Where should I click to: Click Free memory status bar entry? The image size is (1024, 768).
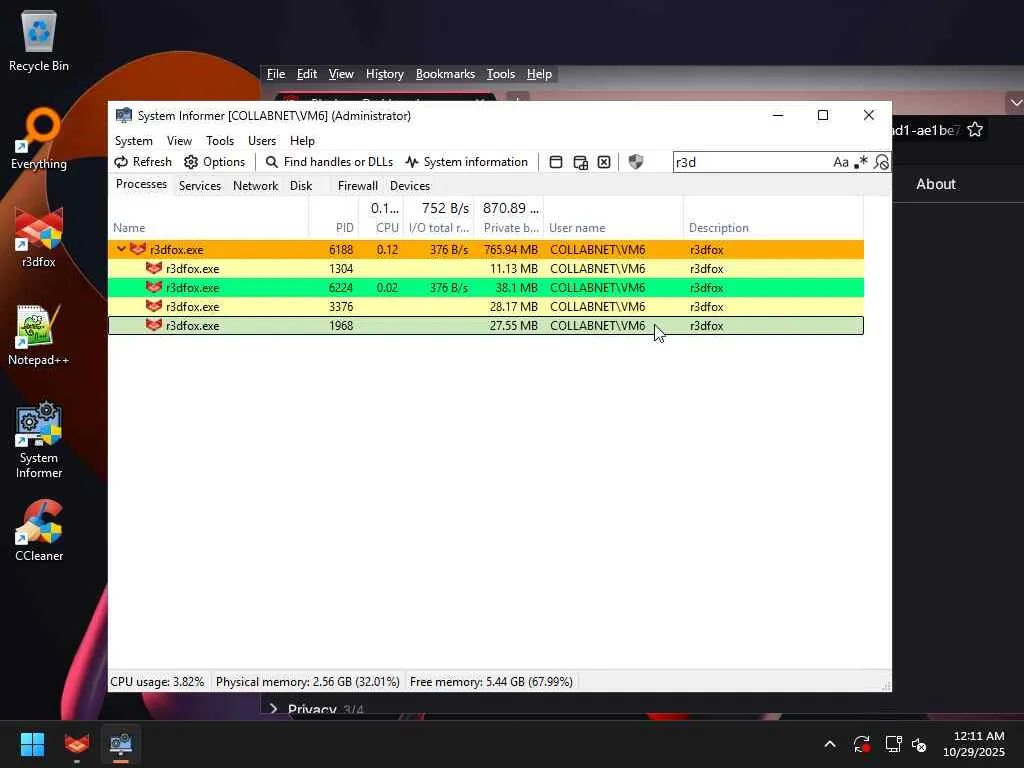[x=491, y=682]
